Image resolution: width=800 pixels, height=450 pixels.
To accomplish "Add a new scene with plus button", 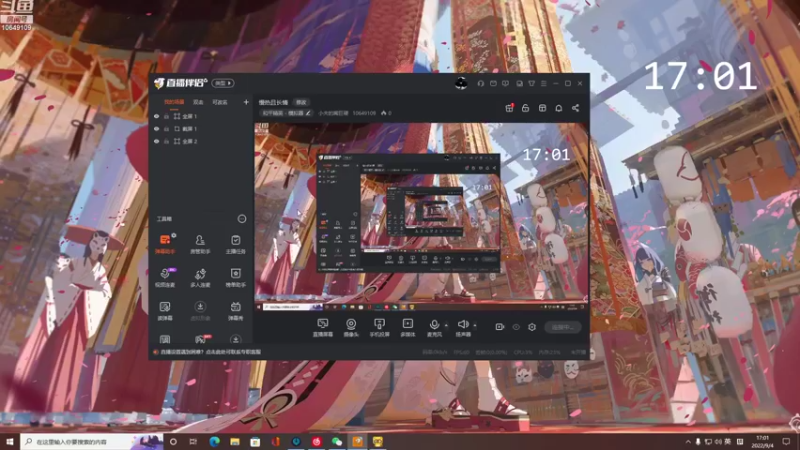I will [x=246, y=102].
